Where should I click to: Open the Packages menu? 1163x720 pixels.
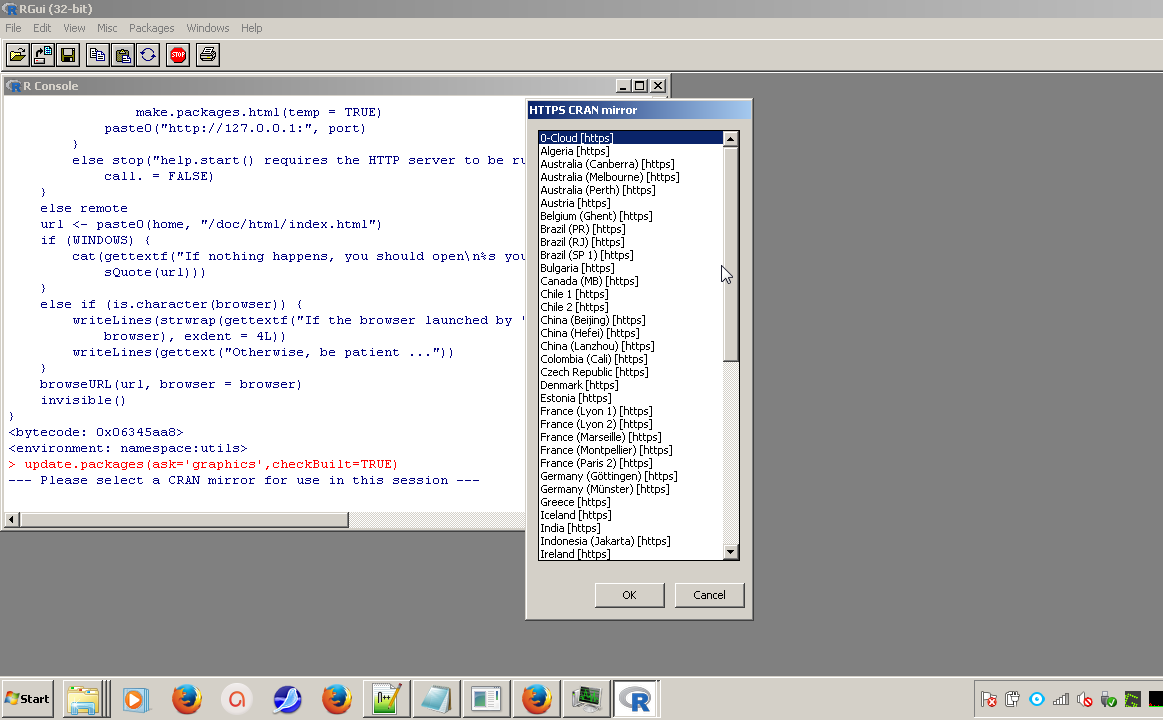151,28
